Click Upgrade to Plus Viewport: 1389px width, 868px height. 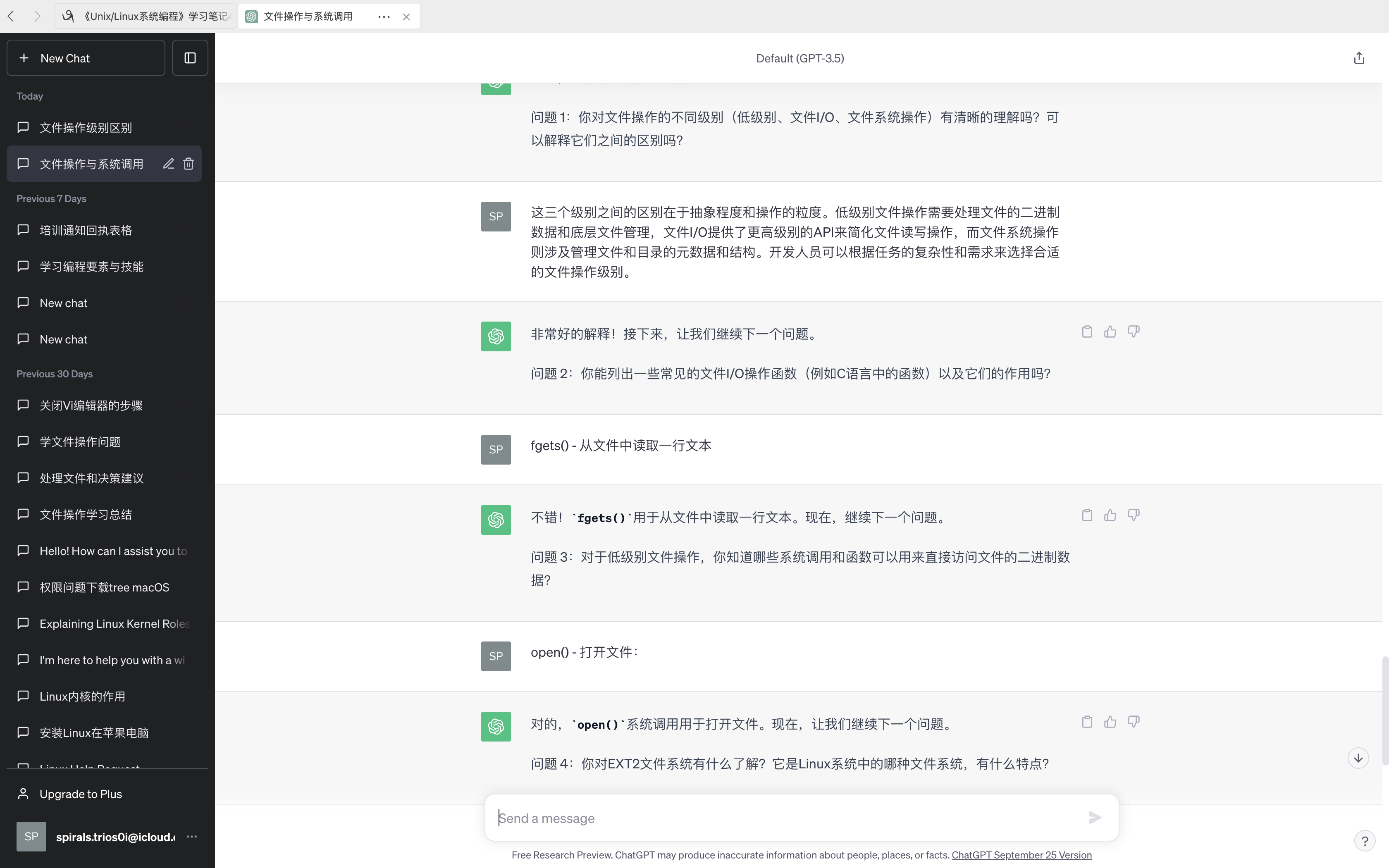81,794
